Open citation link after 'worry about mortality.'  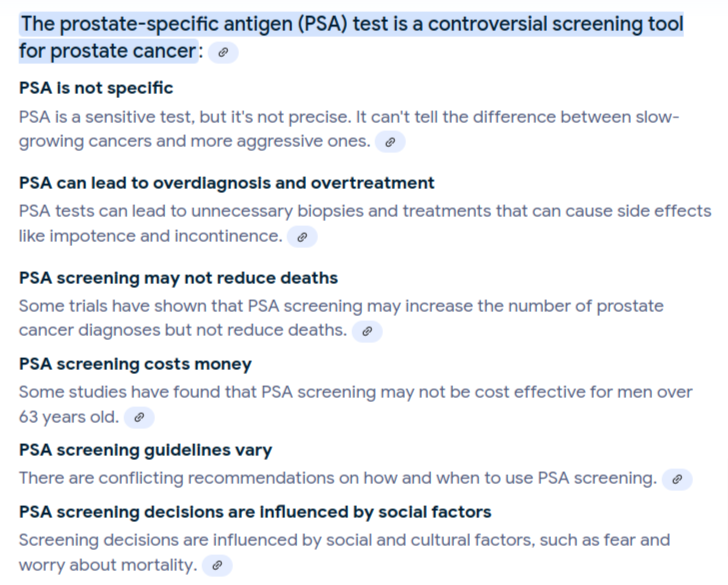coord(217,566)
